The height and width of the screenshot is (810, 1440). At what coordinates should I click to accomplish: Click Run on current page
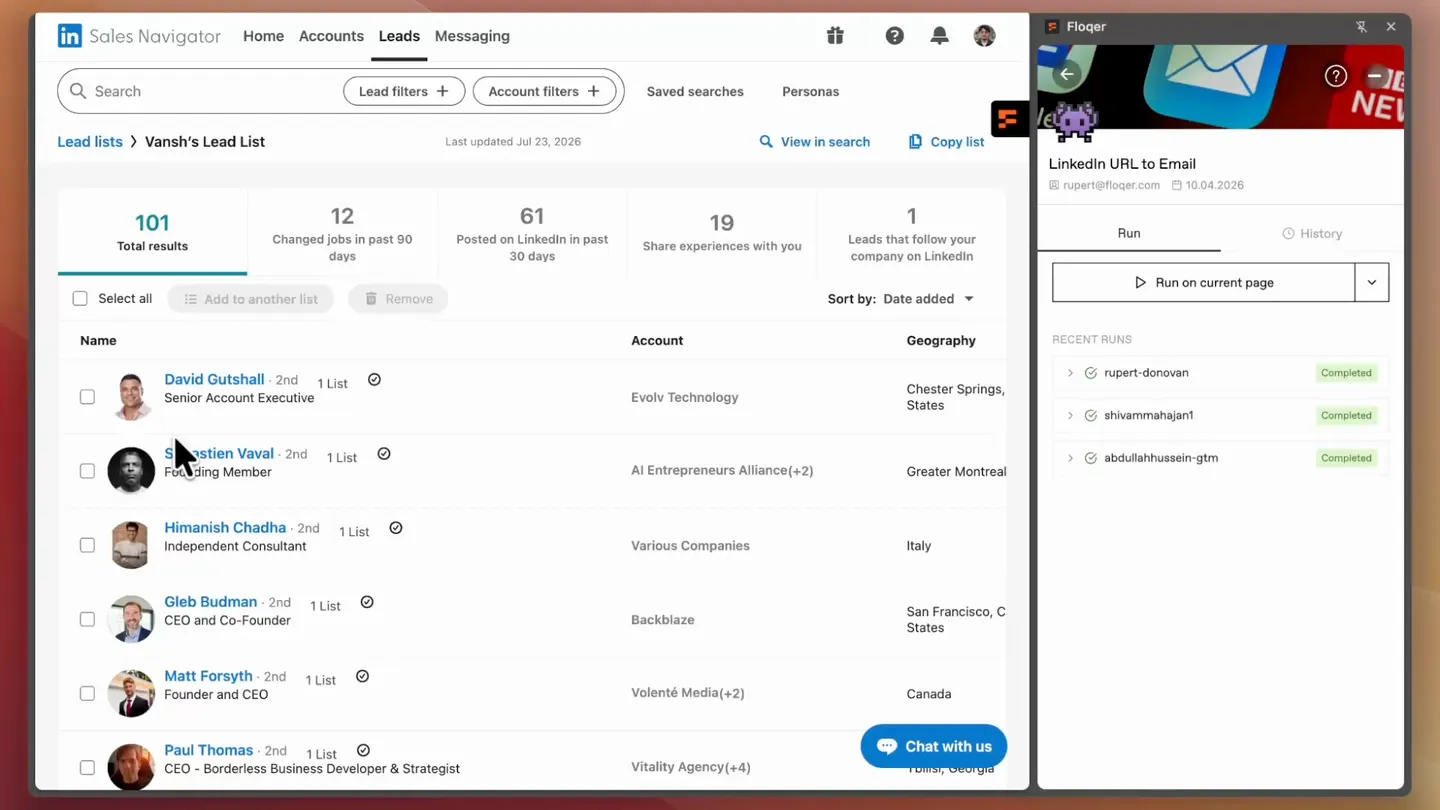tap(1204, 283)
